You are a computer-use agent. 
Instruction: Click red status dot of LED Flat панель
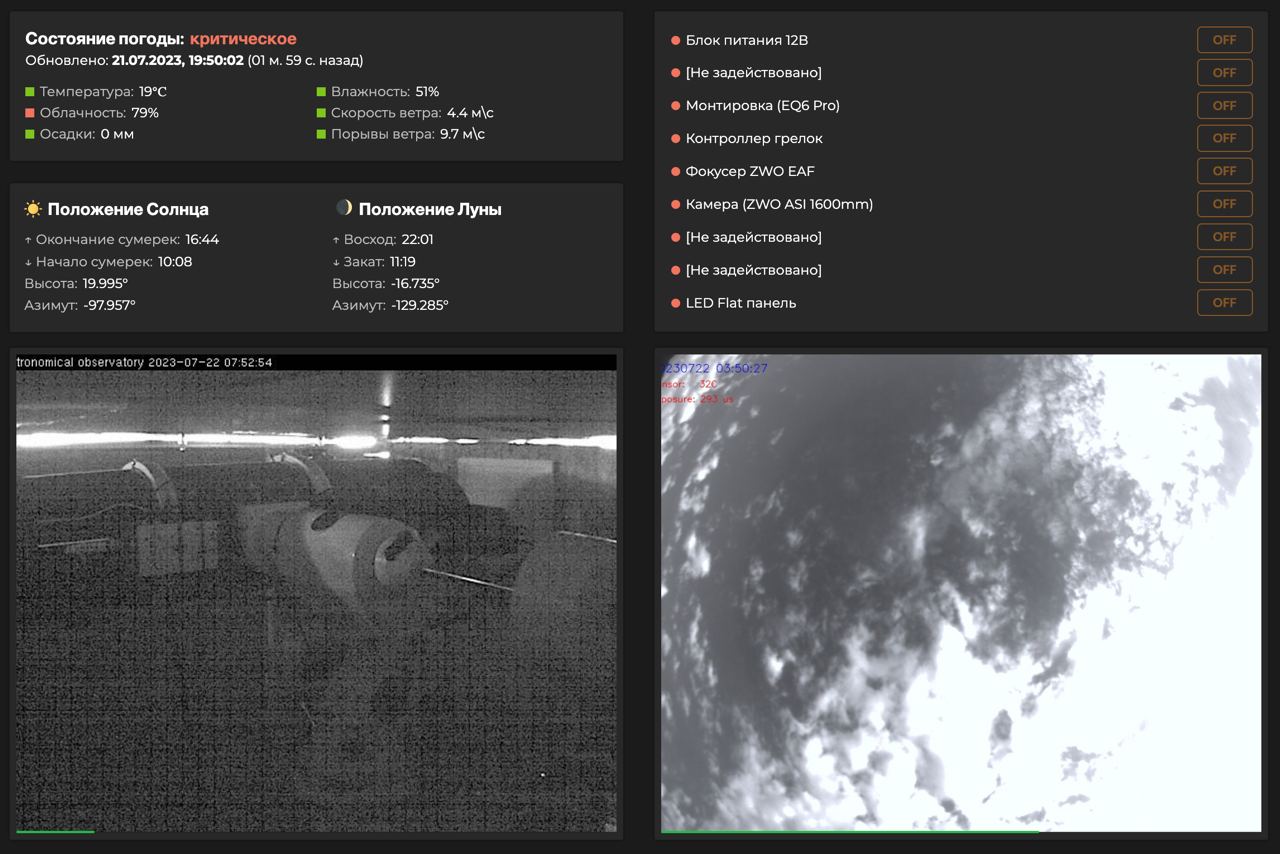675,303
